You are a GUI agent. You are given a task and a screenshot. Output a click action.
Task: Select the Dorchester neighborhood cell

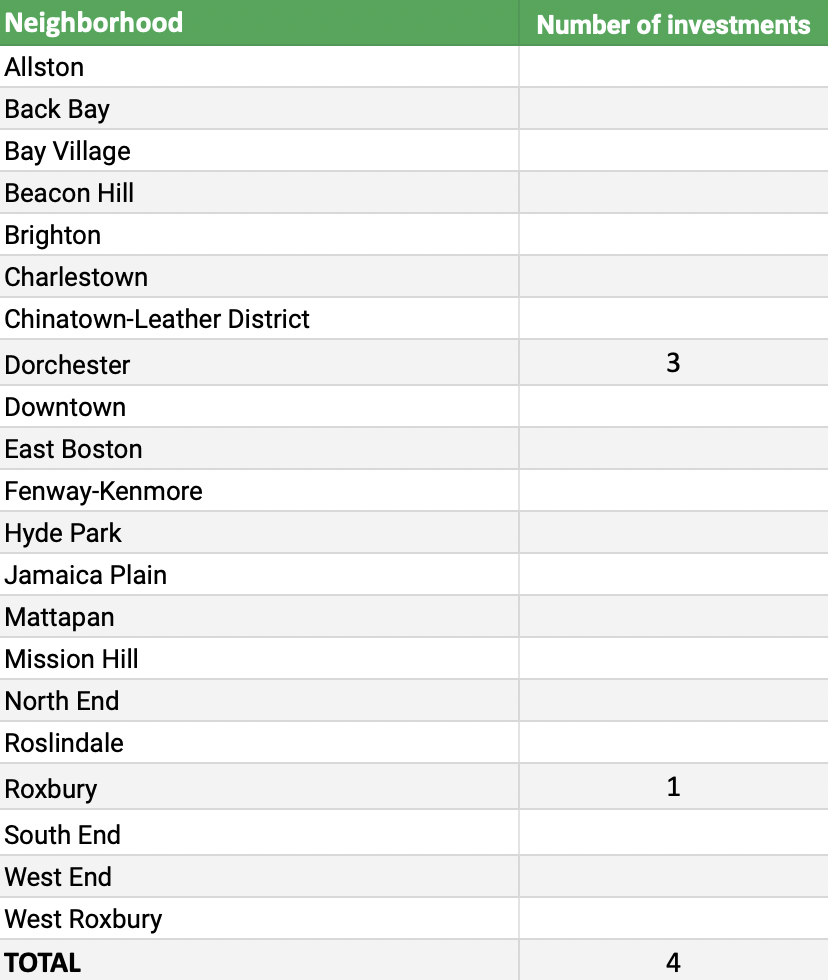point(67,364)
